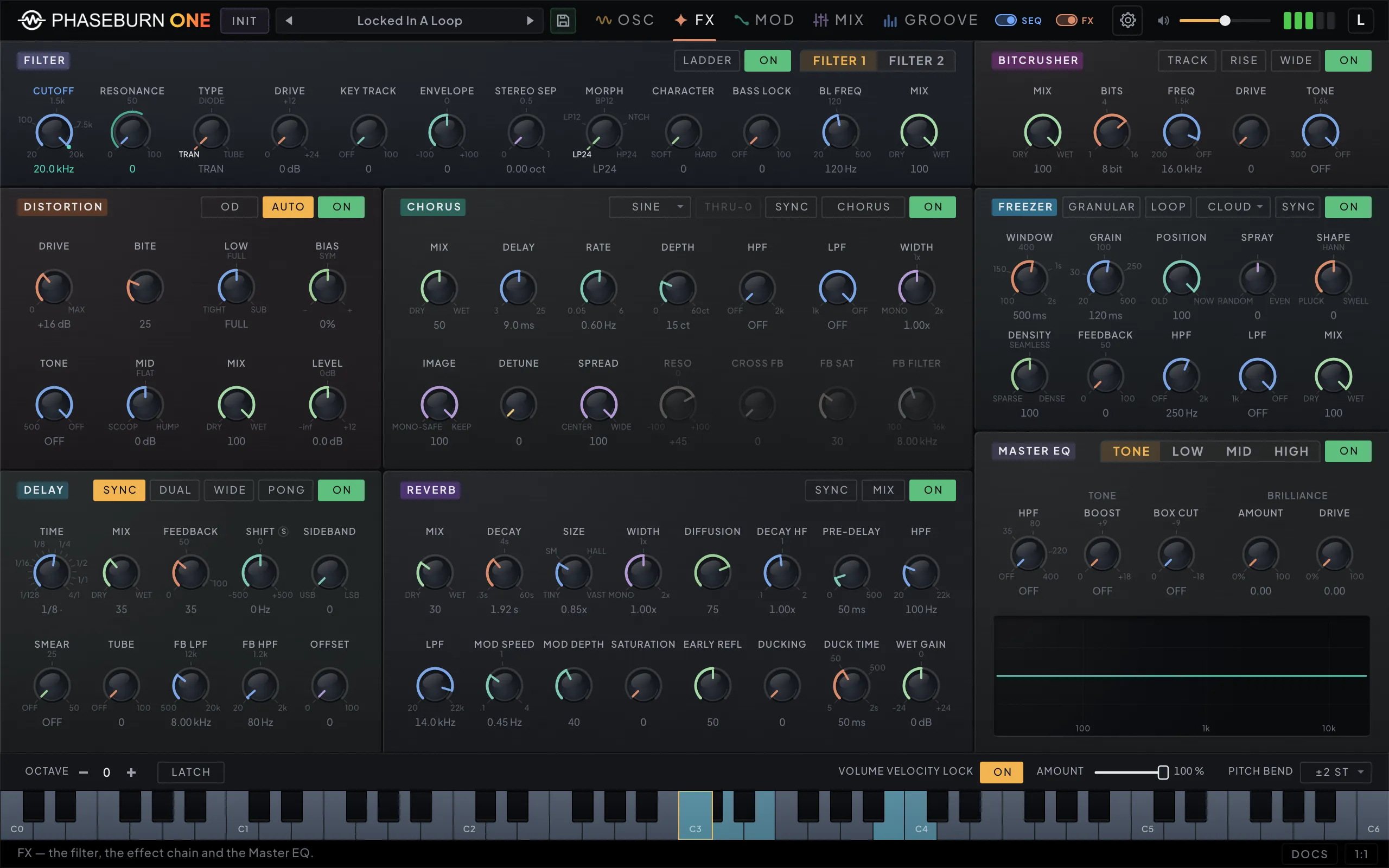Decrease octave with the minus icon
This screenshot has width=1389, height=868.
[84, 772]
